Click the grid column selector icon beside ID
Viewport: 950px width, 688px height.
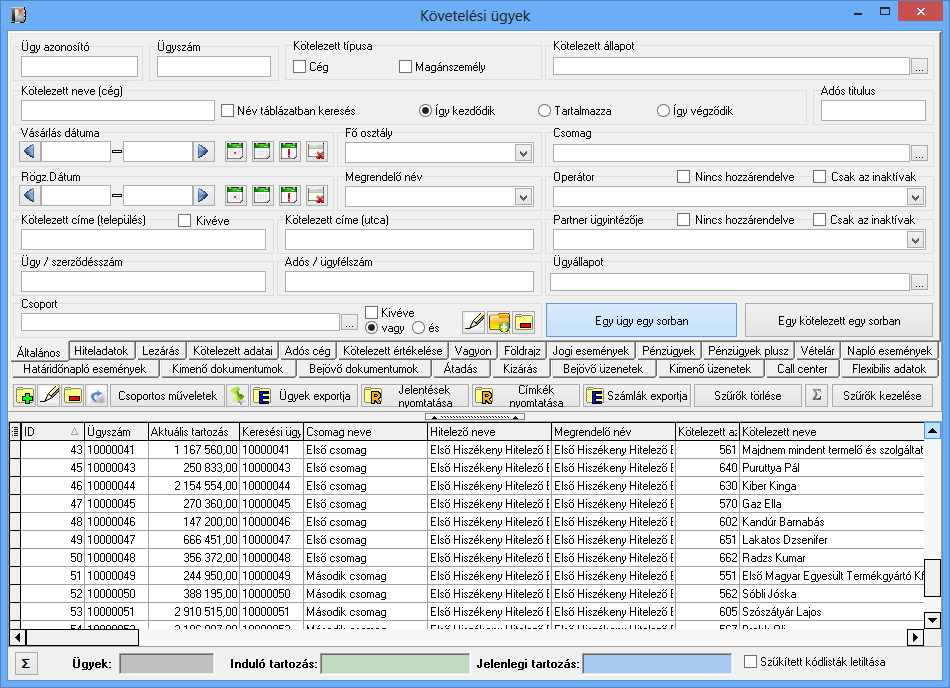click(15, 432)
